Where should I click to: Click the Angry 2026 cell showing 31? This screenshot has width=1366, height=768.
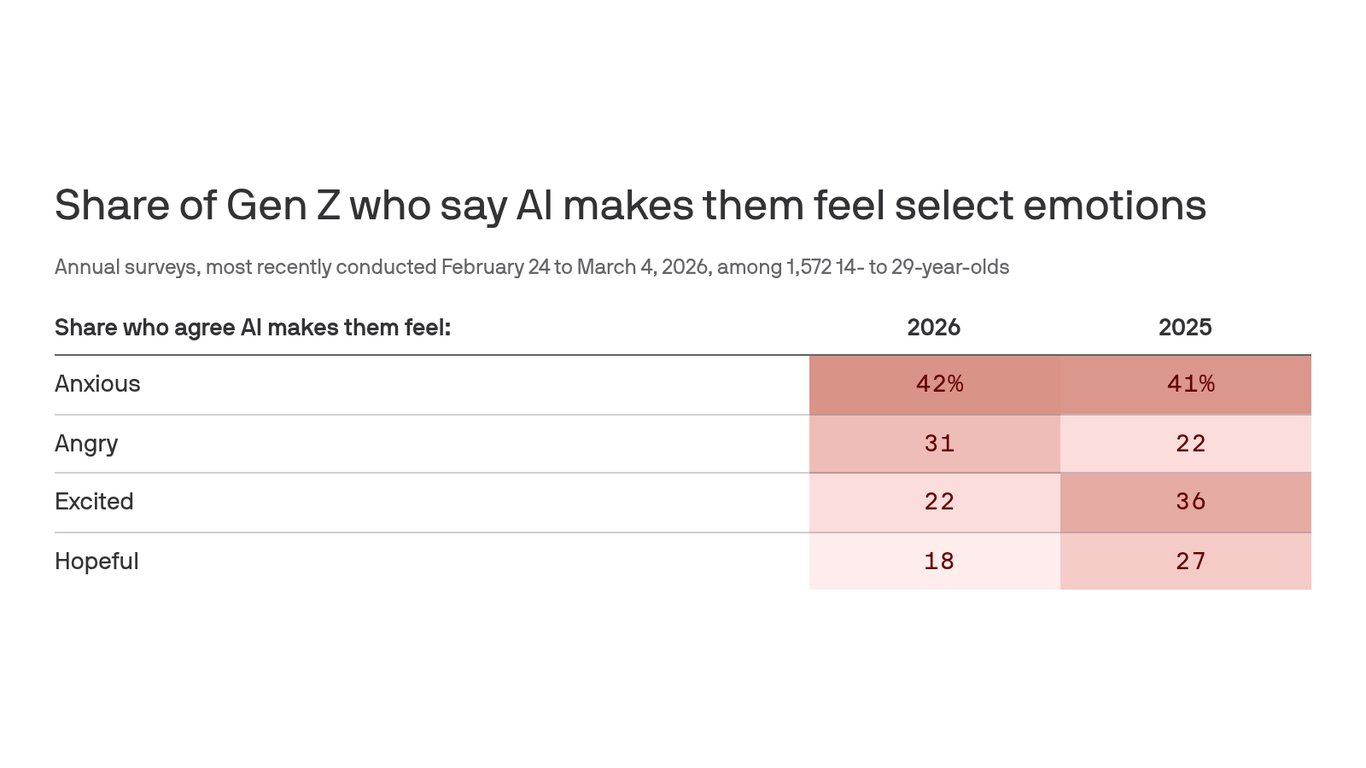tap(939, 443)
